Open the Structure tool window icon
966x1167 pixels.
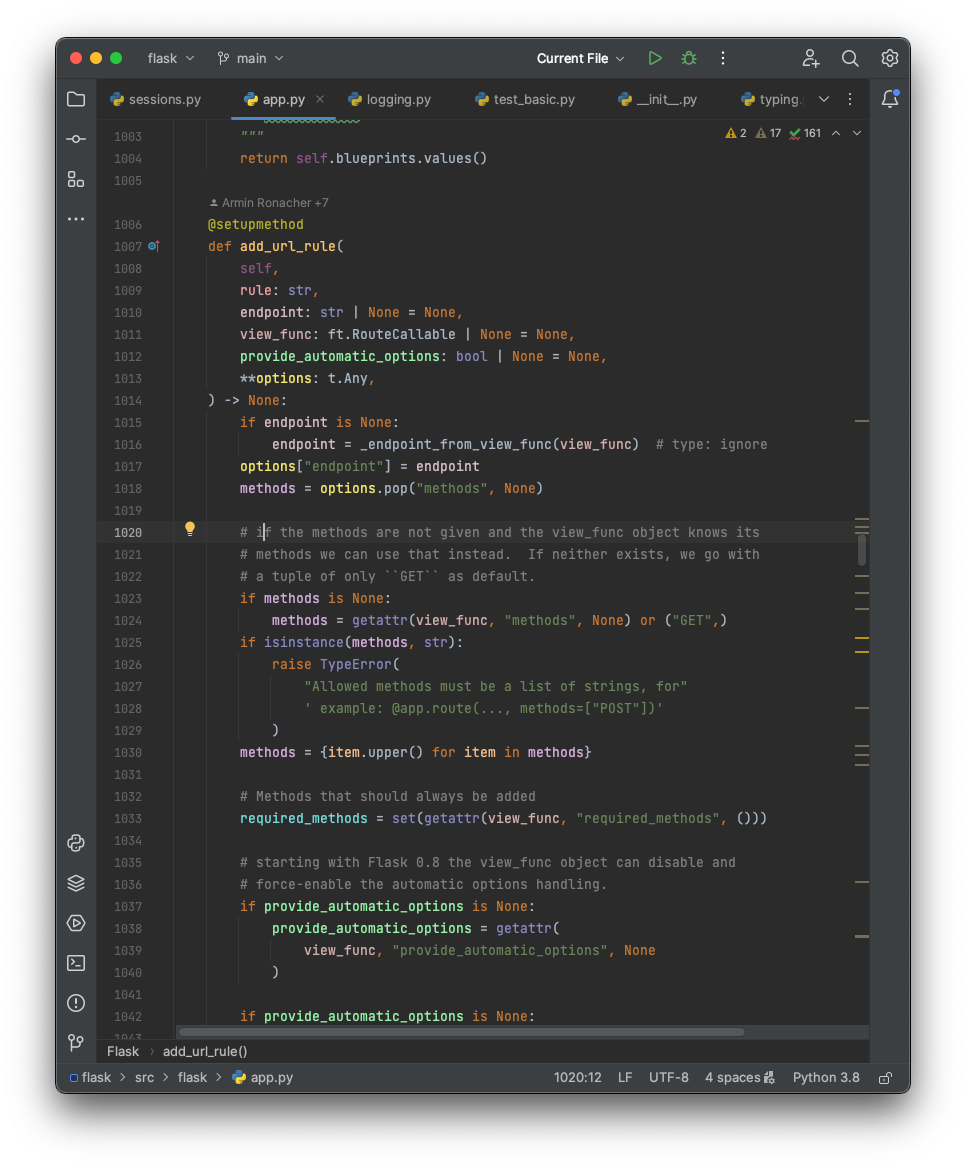click(76, 179)
